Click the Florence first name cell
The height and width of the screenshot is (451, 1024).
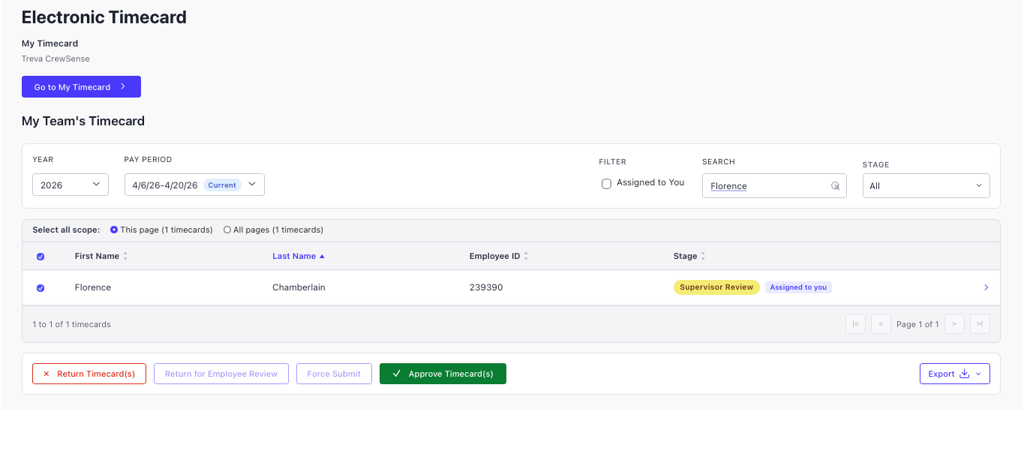click(93, 287)
